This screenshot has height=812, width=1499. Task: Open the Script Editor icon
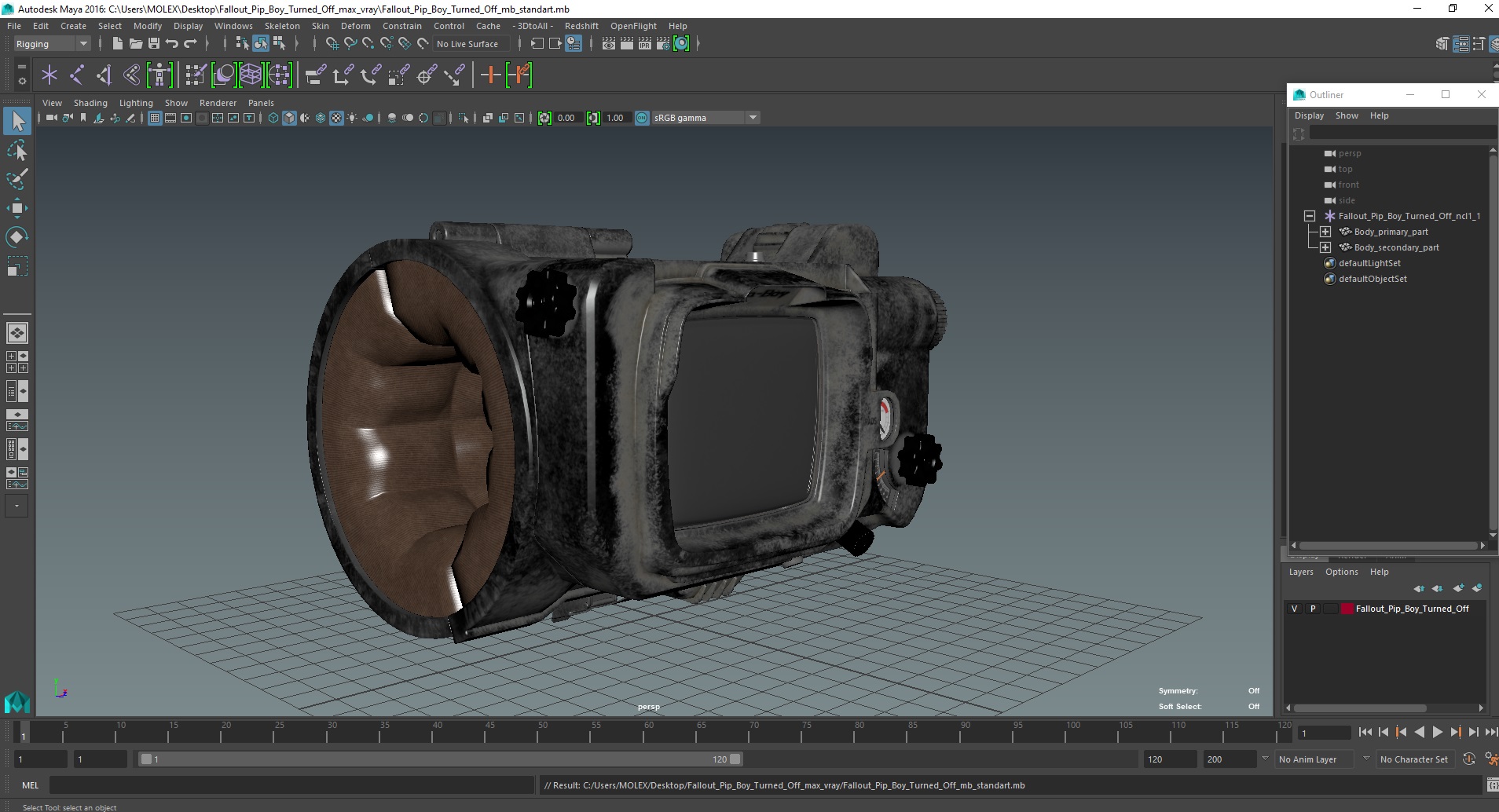point(1491,785)
